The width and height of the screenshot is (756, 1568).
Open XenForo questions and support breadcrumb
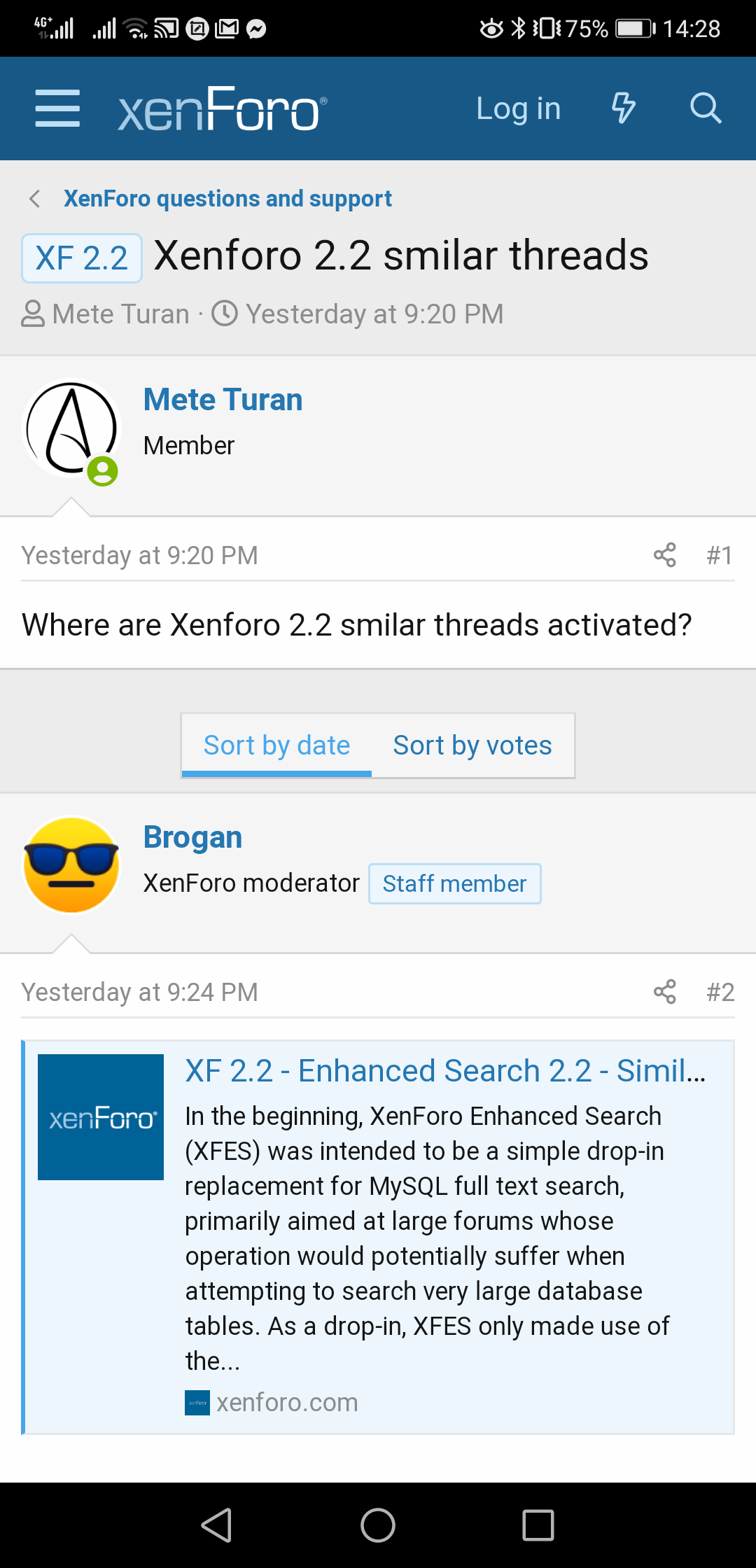[x=227, y=199]
